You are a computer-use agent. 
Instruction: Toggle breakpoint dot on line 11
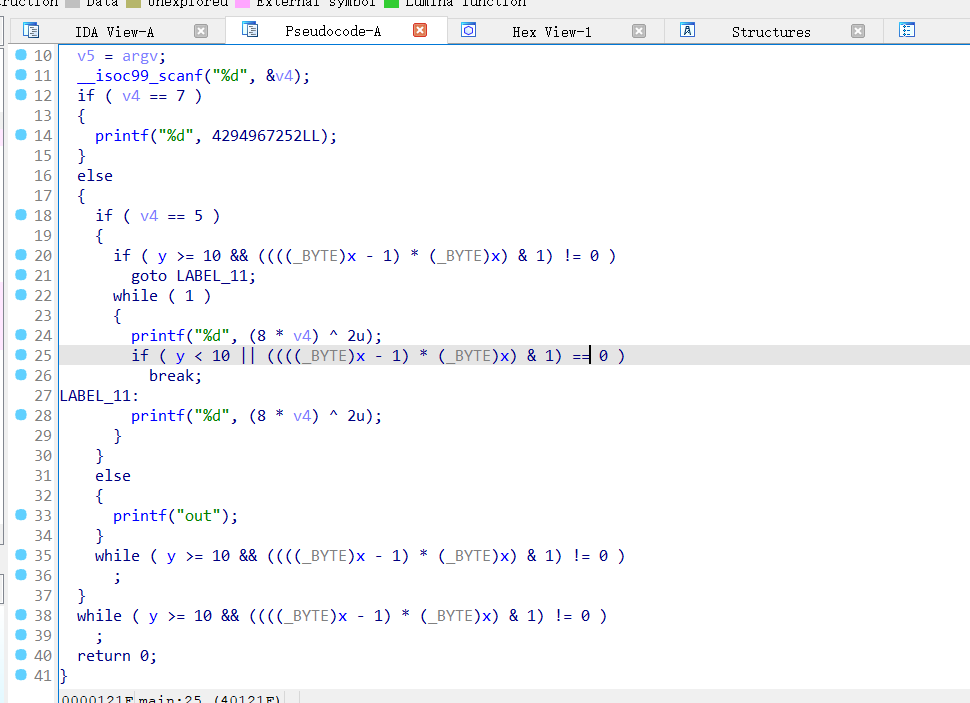pos(21,74)
